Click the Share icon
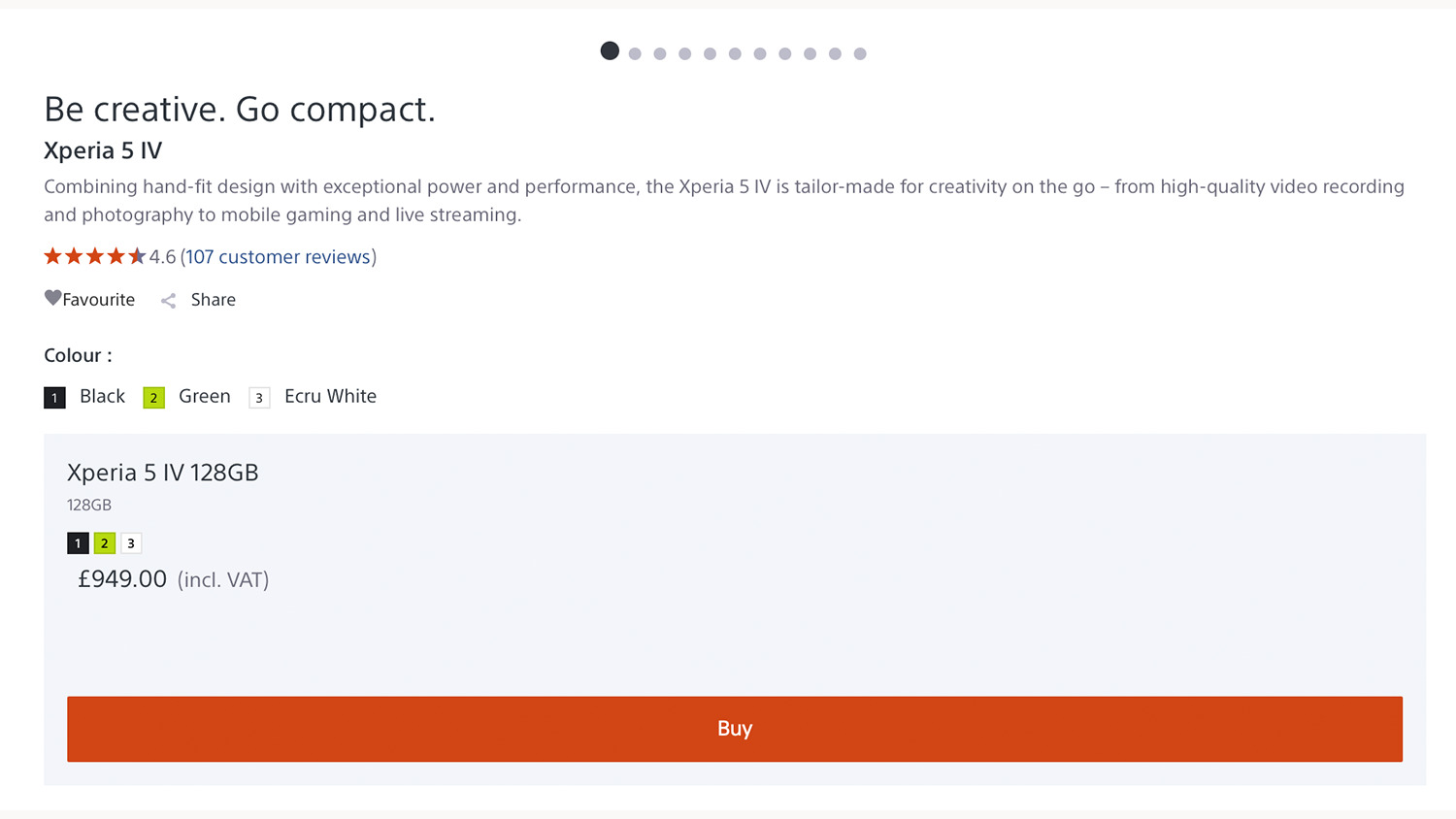 click(168, 301)
